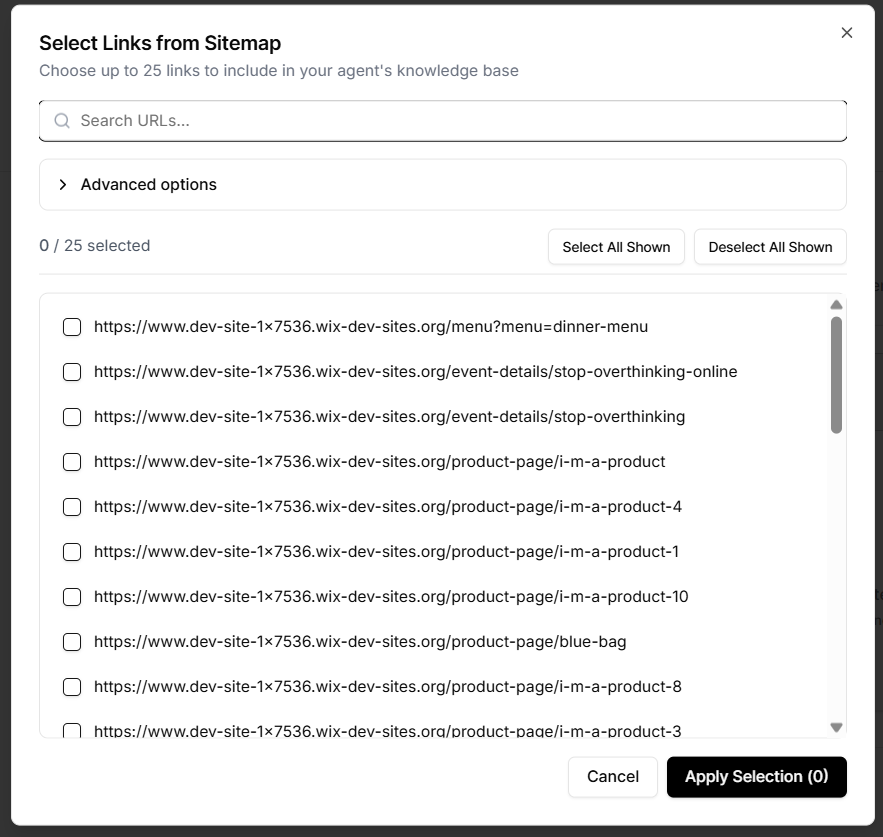883x837 pixels.
Task: Toggle the i-m-a-product-8 checkbox
Action: point(72,687)
